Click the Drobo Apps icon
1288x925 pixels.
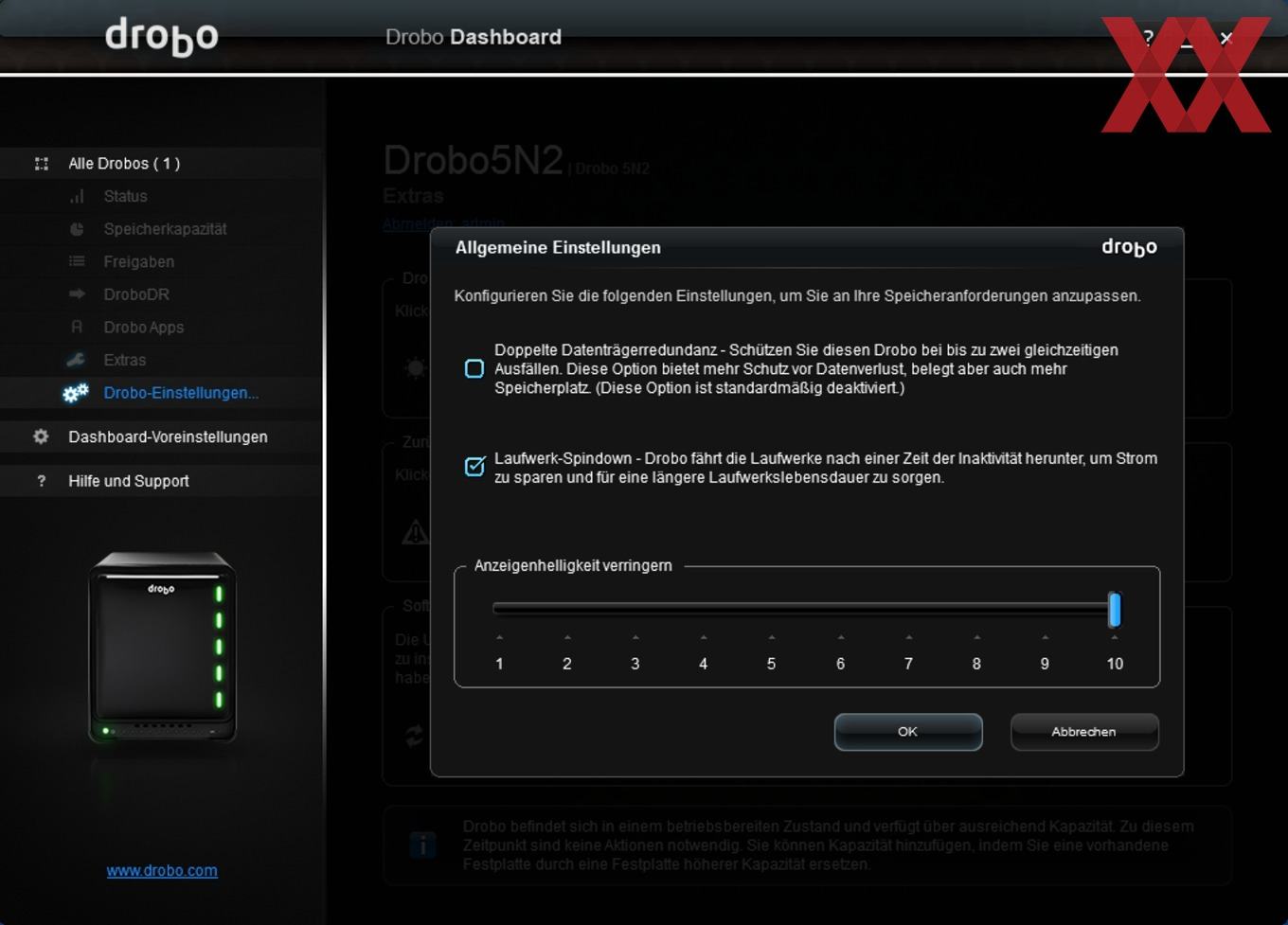coord(77,327)
